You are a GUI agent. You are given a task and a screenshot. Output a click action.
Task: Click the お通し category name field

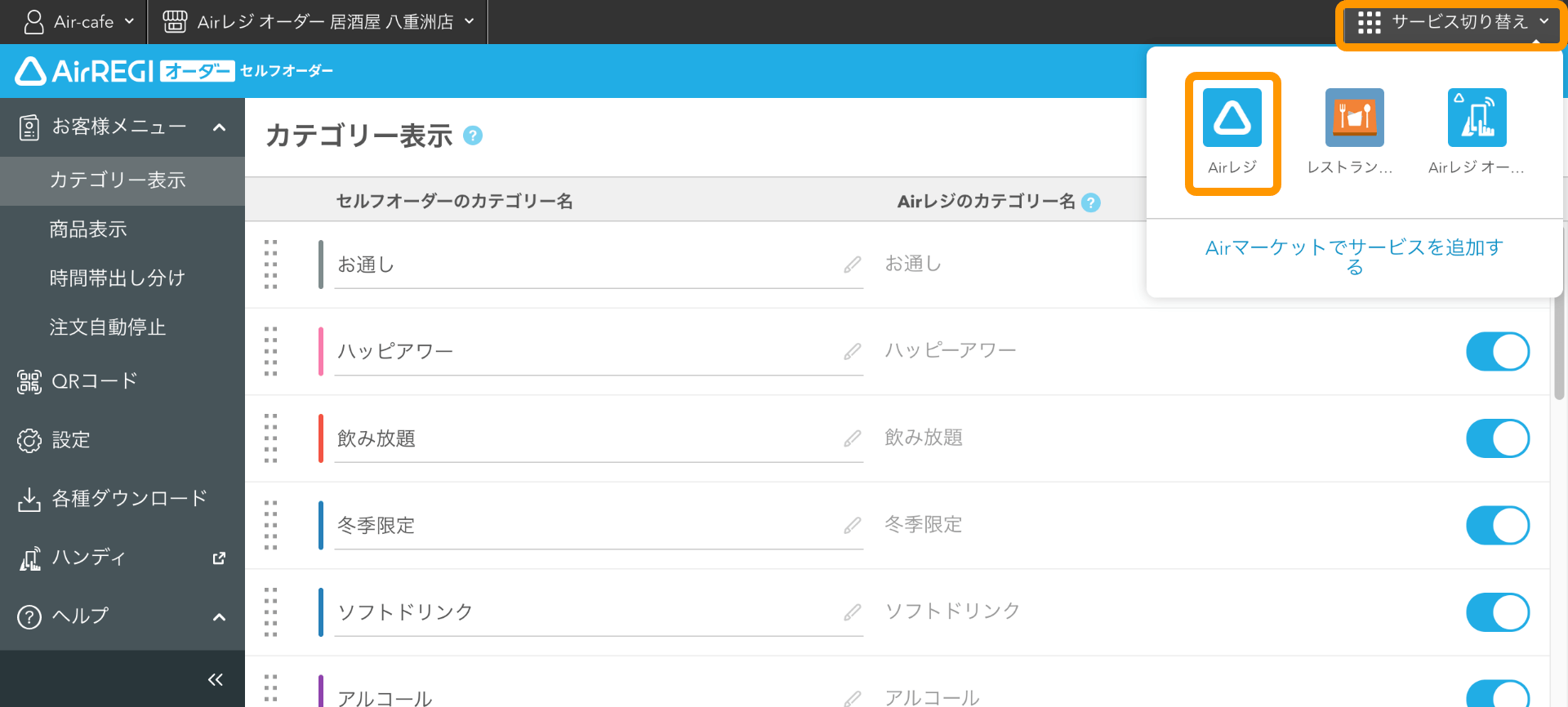(599, 265)
